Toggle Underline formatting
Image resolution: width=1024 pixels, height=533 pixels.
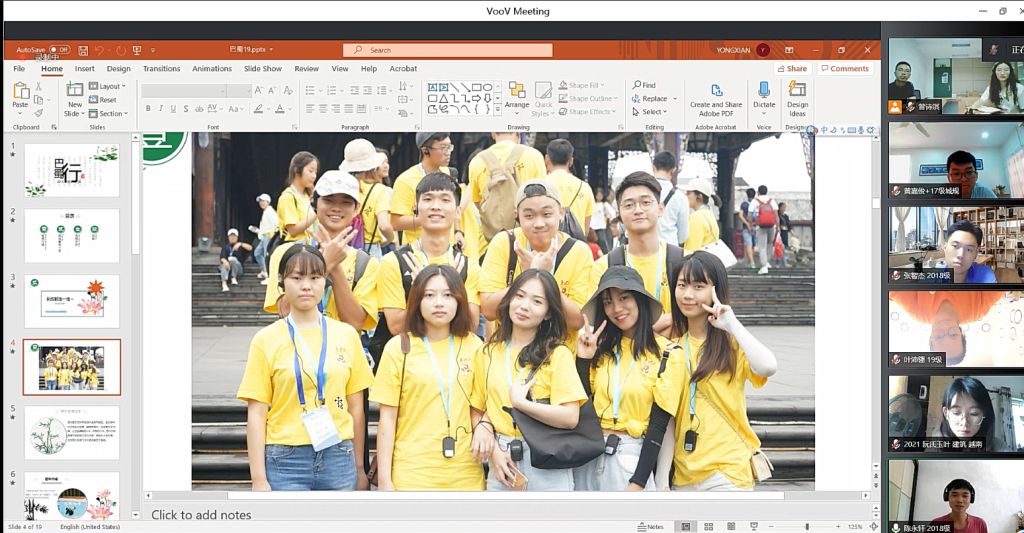pyautogui.click(x=173, y=109)
